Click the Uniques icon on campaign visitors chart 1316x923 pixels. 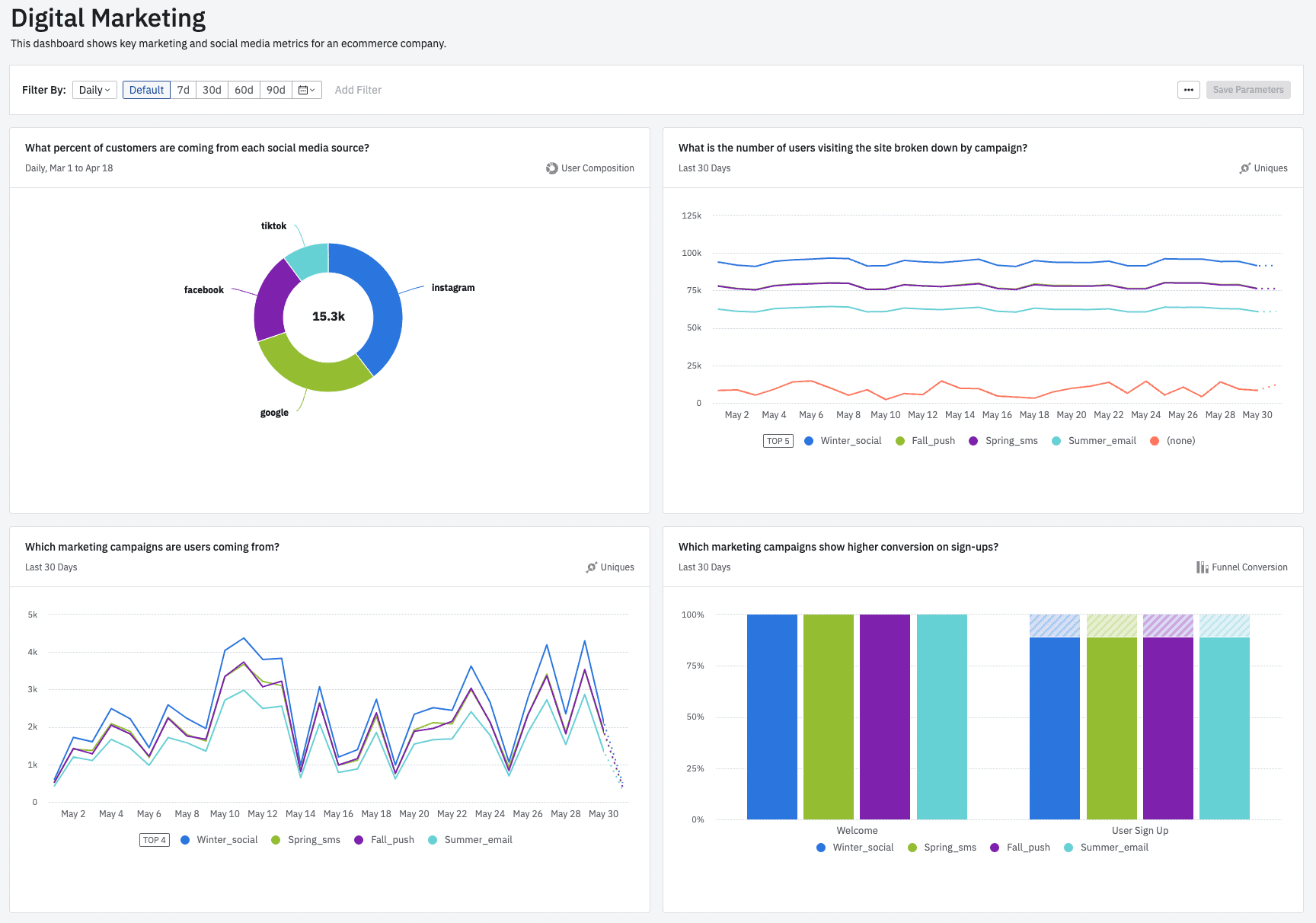click(1244, 168)
